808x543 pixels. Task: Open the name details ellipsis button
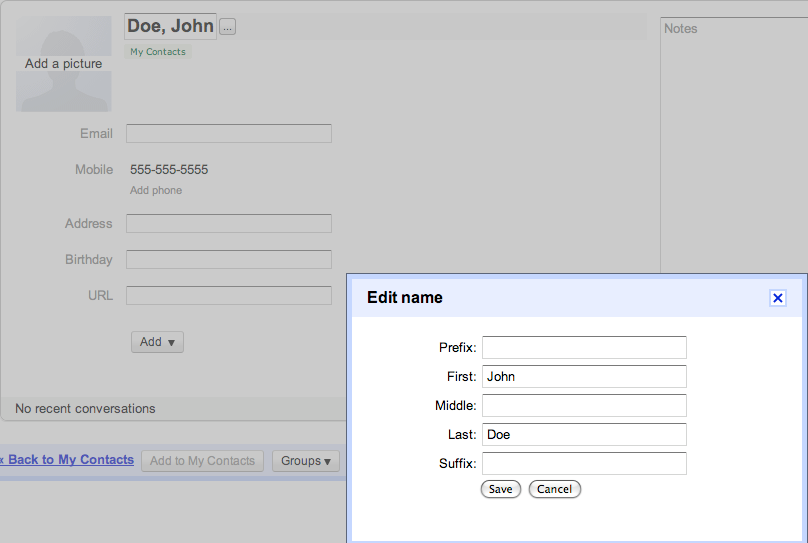[x=227, y=27]
